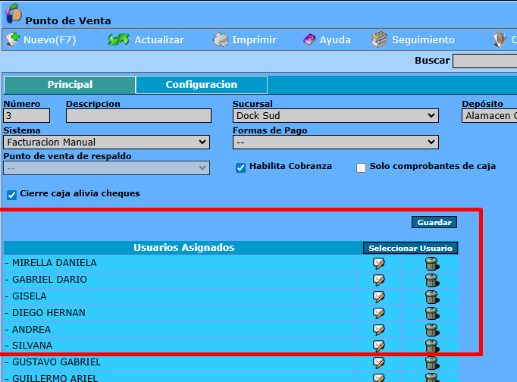Select the GUSTAVO GABRIEL user row text

coord(56,362)
